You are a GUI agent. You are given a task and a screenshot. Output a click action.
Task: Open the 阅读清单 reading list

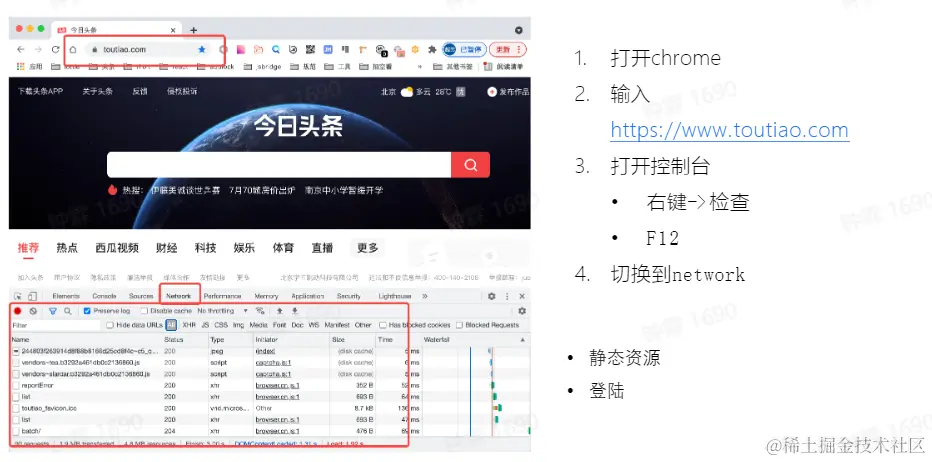pos(504,67)
